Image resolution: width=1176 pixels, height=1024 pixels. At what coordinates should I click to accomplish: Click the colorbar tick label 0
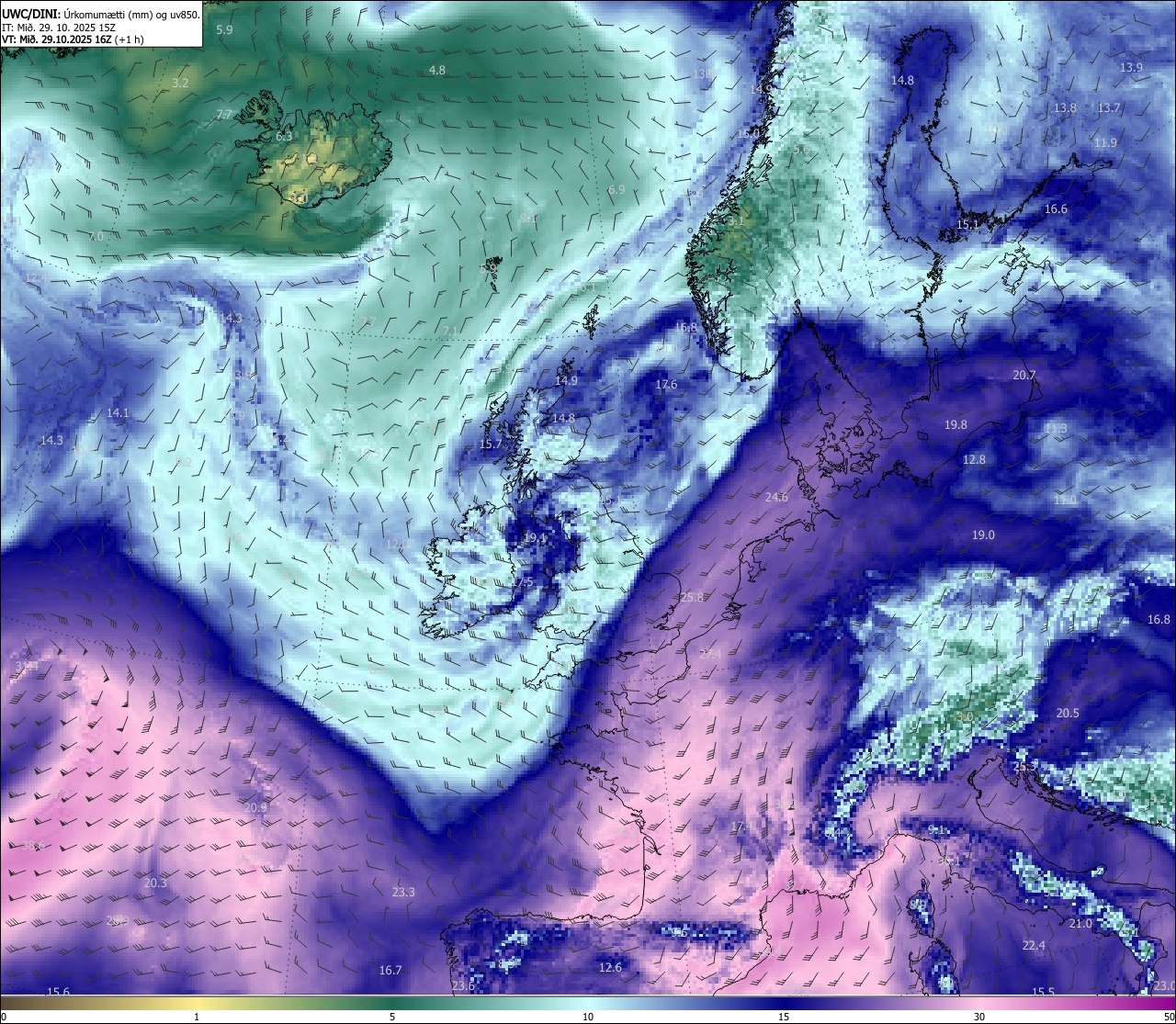pos(4,1018)
